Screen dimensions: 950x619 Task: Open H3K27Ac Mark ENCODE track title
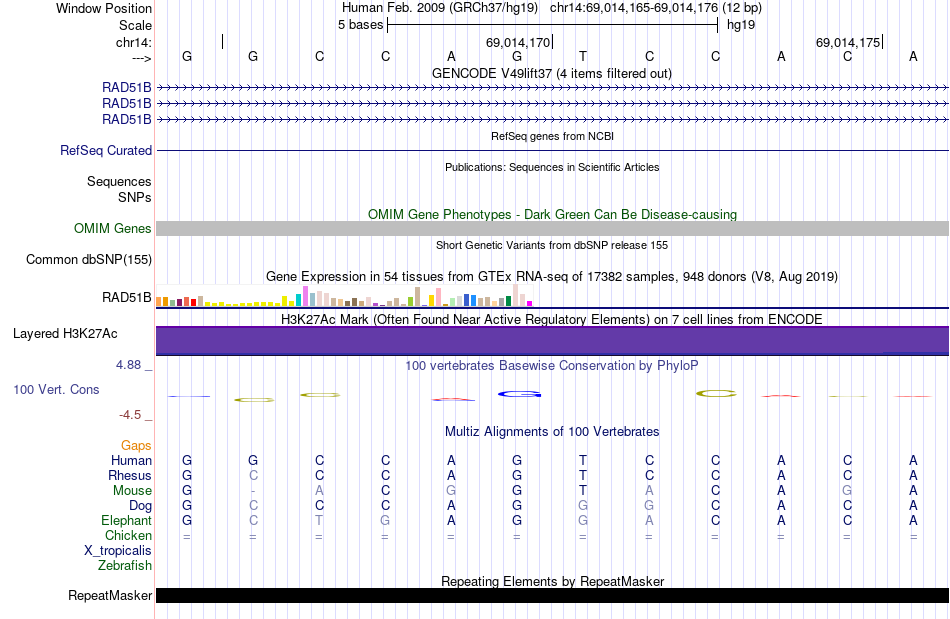[x=552, y=319]
